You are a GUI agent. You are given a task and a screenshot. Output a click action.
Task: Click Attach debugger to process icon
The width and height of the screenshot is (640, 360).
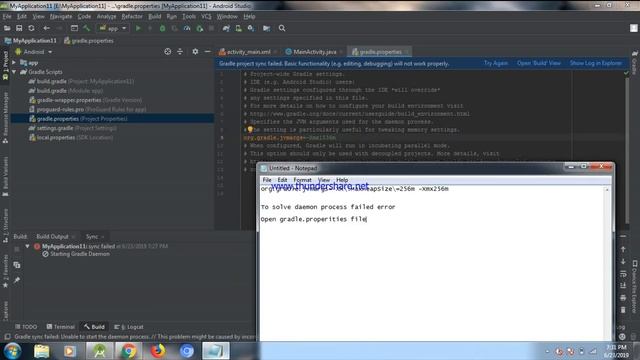[x=200, y=28]
